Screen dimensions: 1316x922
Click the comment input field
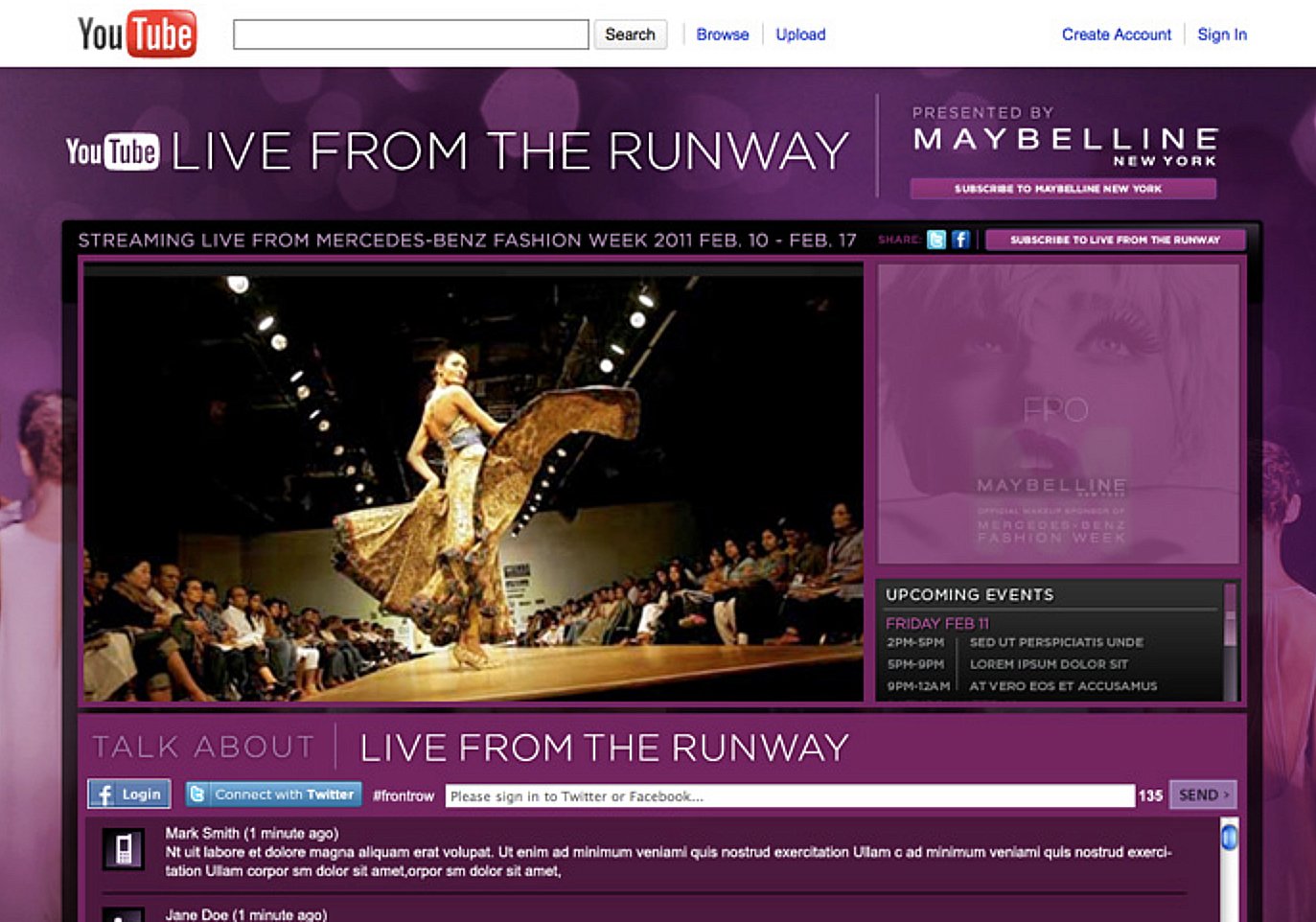coord(790,796)
